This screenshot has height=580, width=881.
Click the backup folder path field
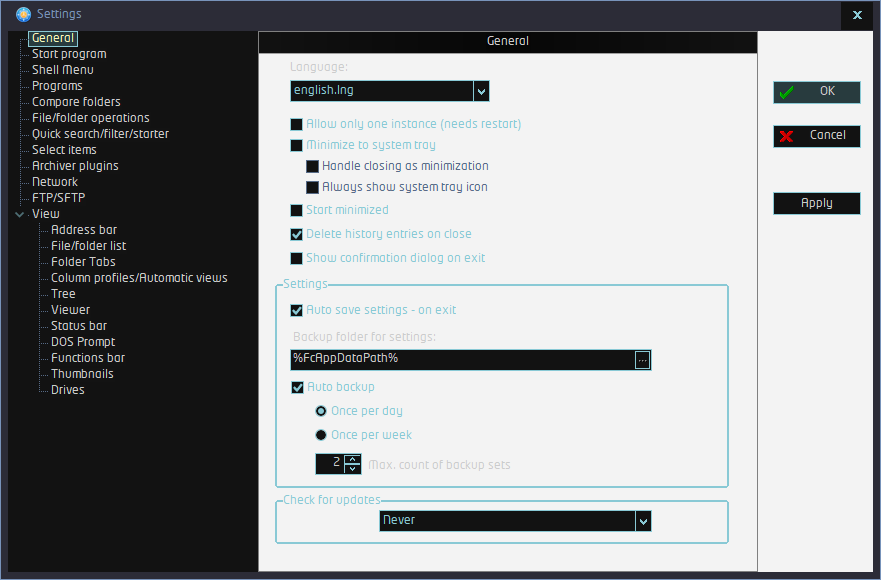coord(460,359)
